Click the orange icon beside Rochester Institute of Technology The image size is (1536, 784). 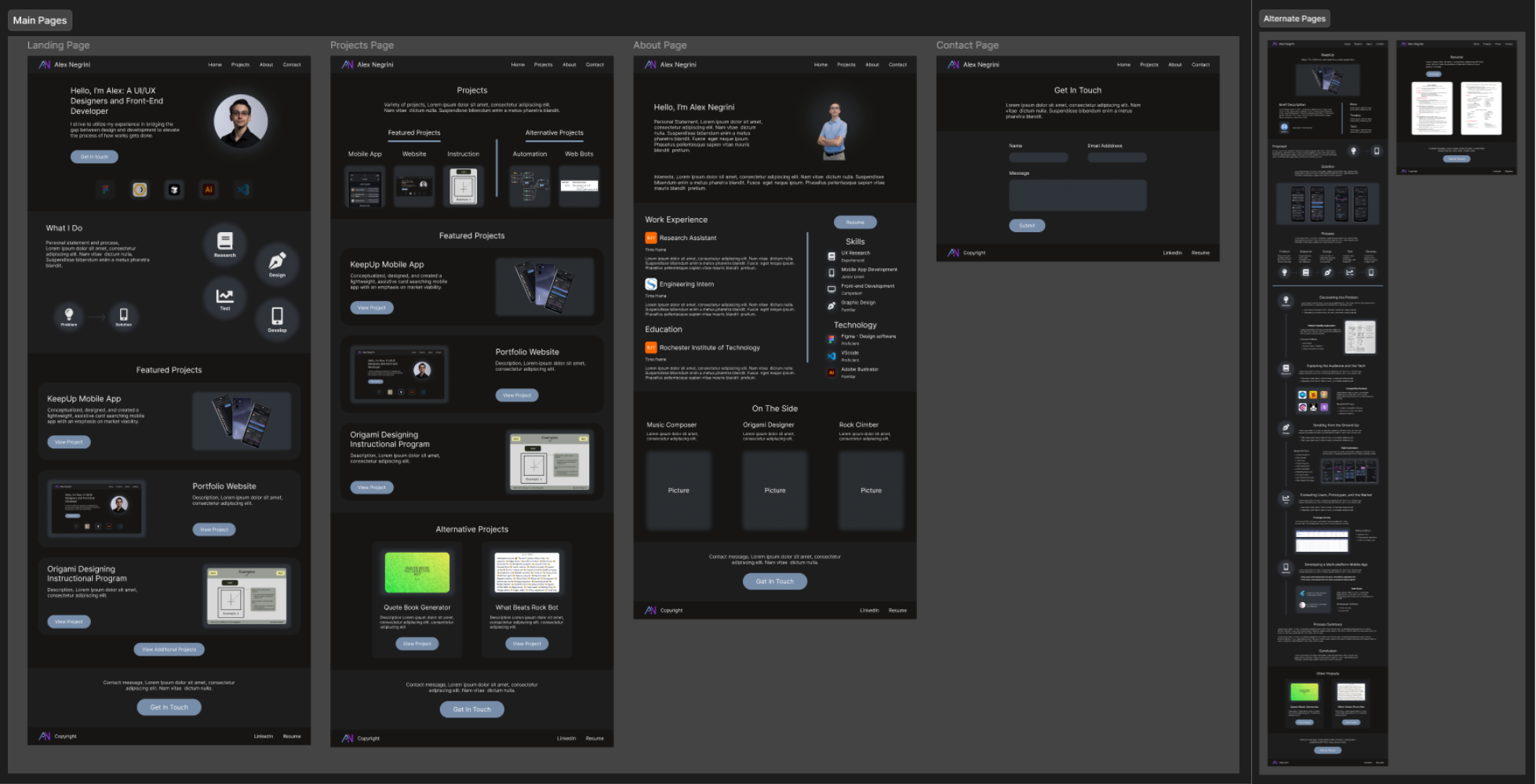650,347
